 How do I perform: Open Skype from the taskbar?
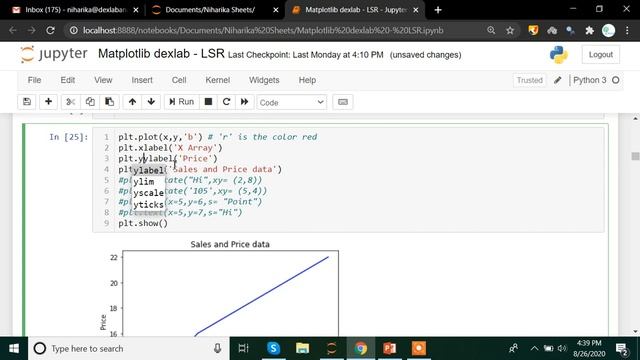273,348
